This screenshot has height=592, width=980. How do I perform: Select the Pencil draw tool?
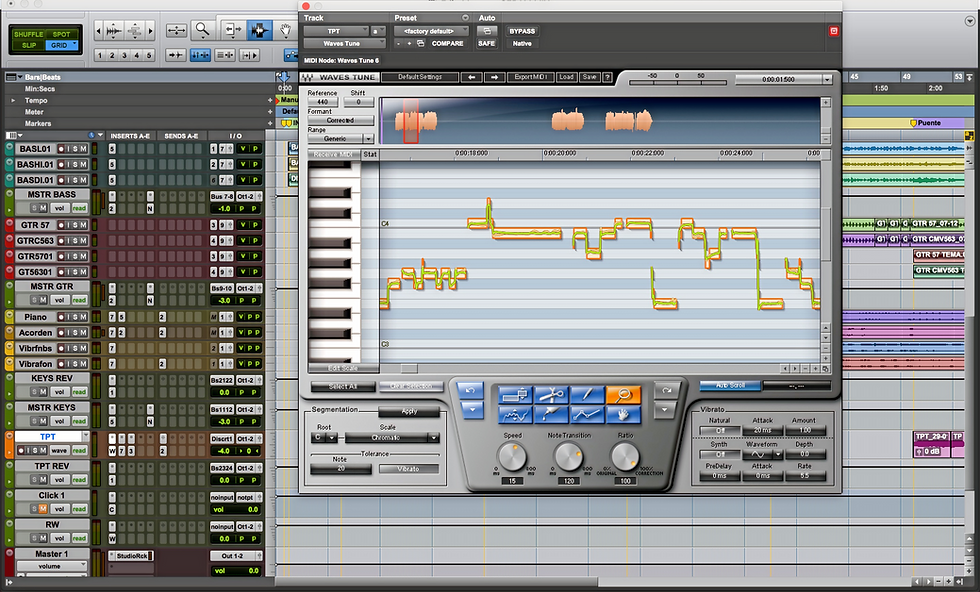coord(588,395)
